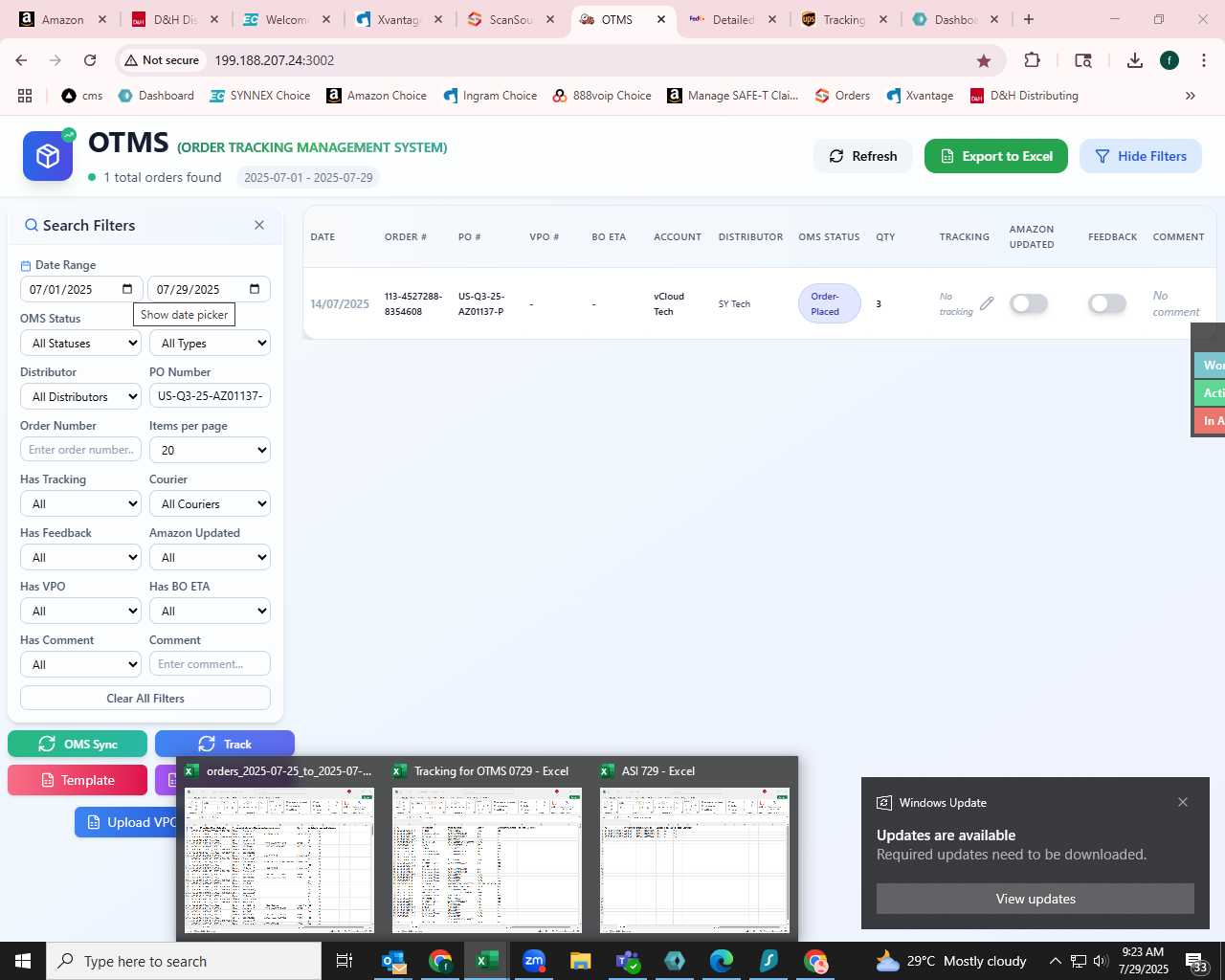Show more bookmarks chevron
Screen dimensions: 1225x980
tap(1191, 96)
